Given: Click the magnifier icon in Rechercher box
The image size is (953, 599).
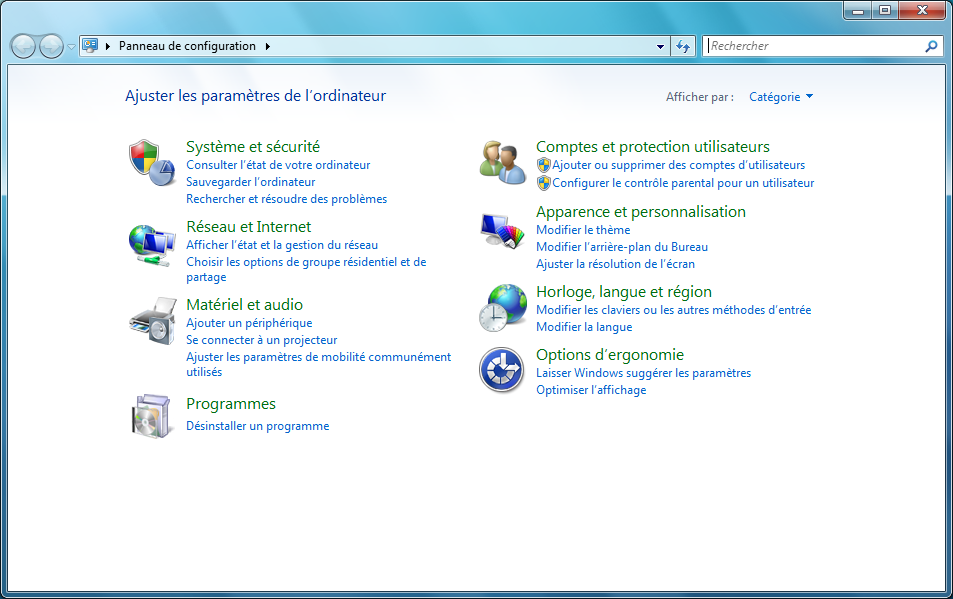Looking at the screenshot, I should 931,46.
